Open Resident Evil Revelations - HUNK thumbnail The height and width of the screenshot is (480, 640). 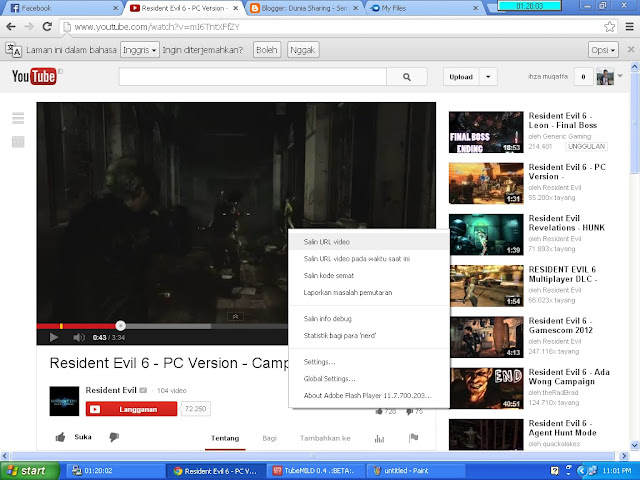click(486, 235)
